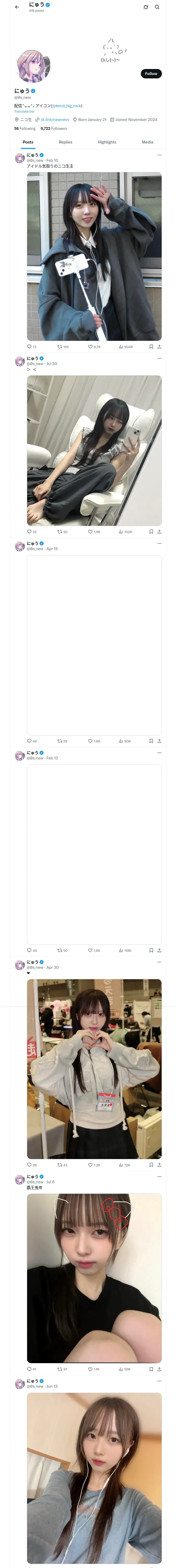The width and height of the screenshot is (176, 1568).
Task: Go back using the top arrow icon
Action: pyautogui.click(x=17, y=7)
